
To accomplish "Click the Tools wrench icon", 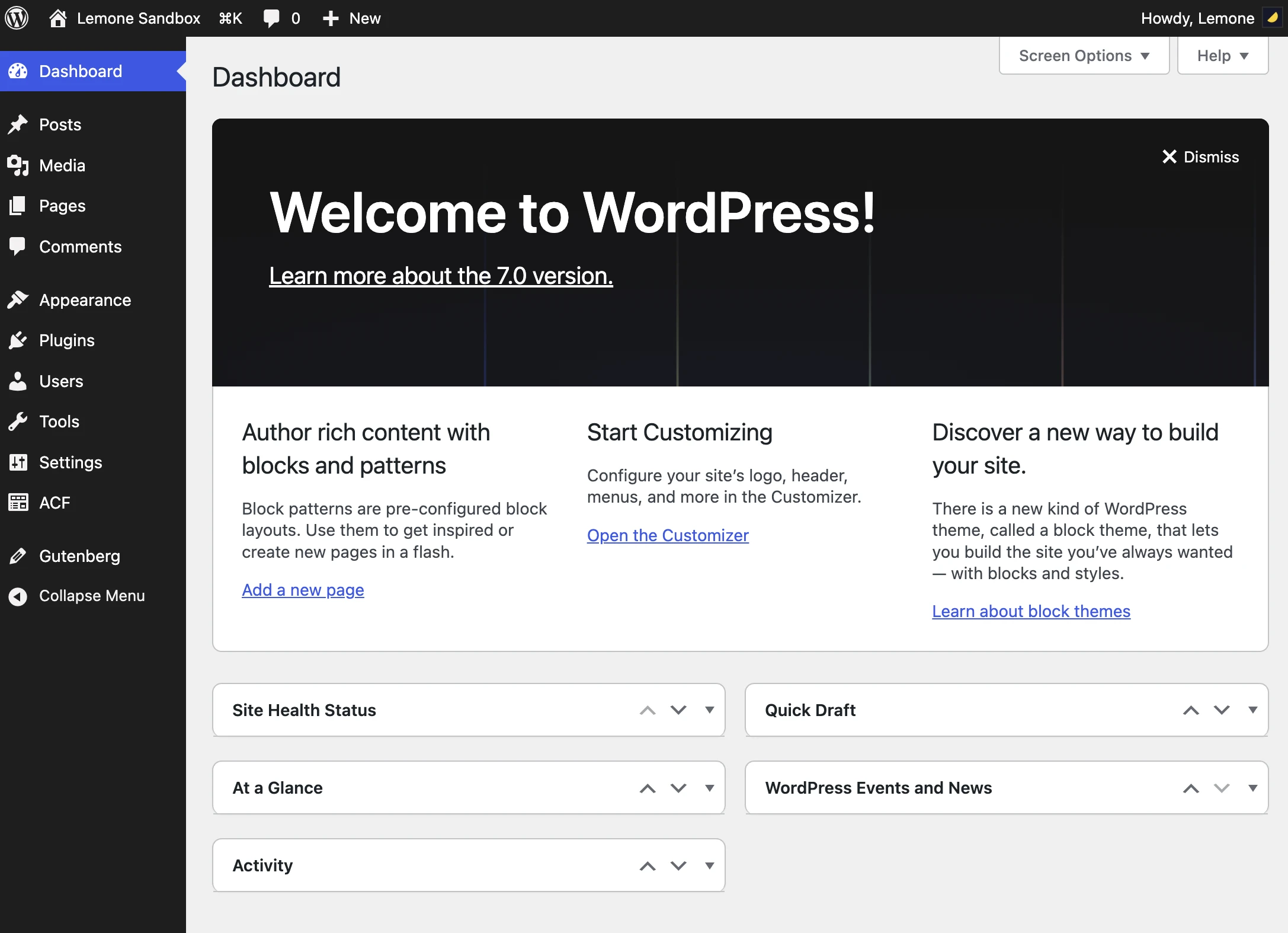I will pos(18,421).
